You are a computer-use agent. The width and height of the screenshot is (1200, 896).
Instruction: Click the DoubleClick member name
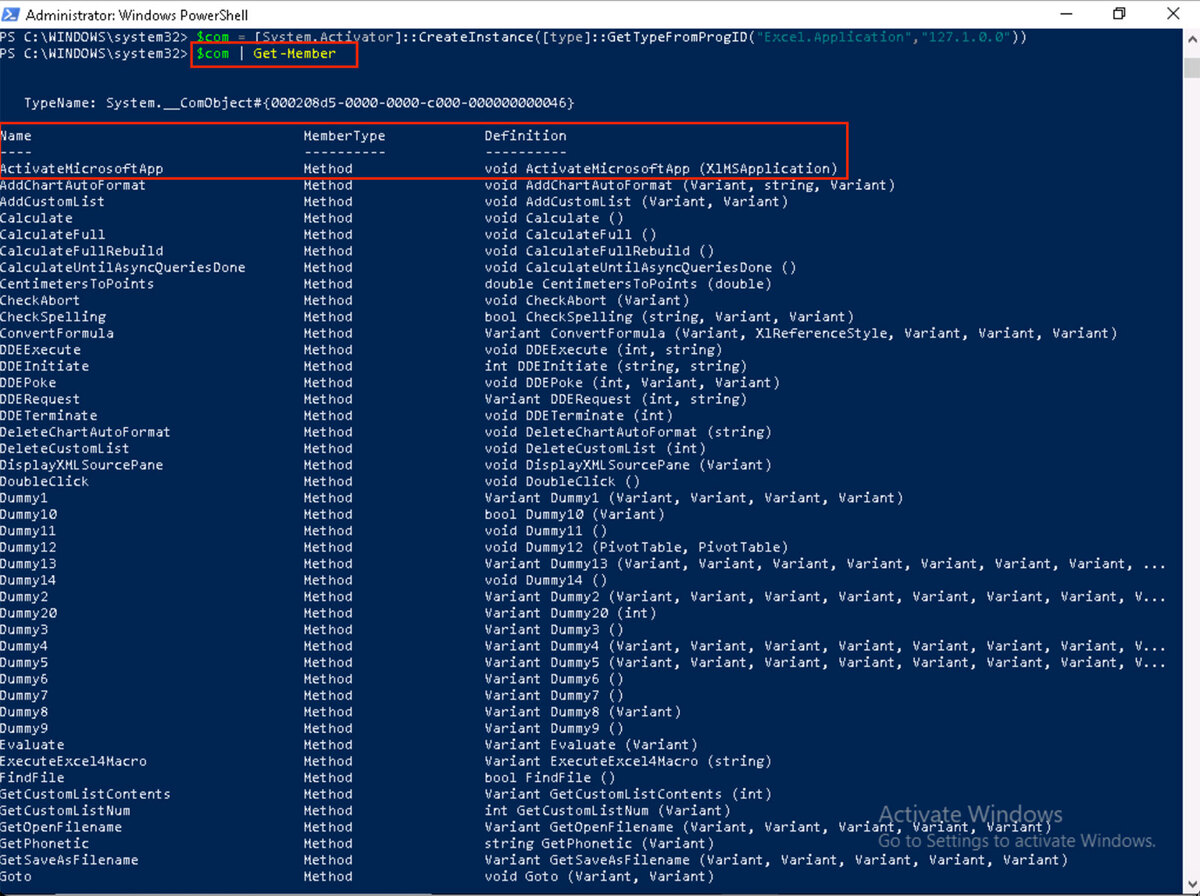coord(44,481)
